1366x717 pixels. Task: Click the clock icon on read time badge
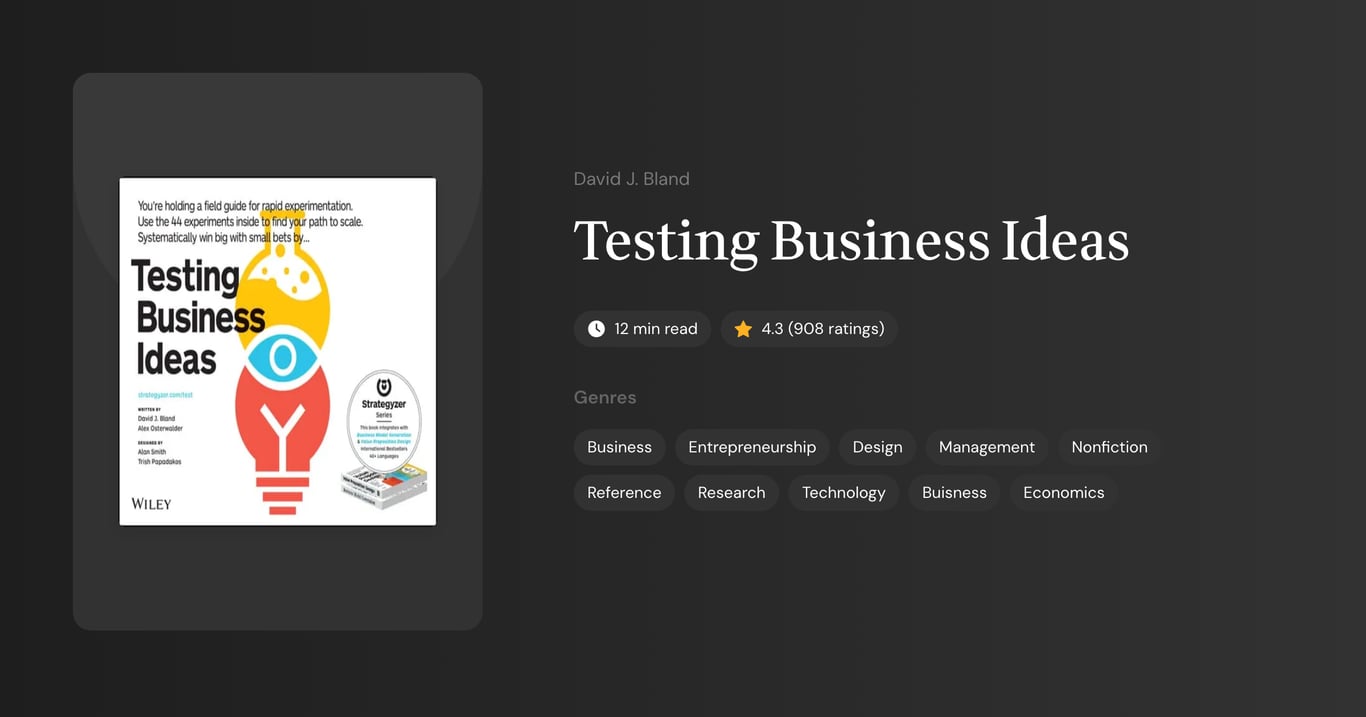(x=595, y=328)
